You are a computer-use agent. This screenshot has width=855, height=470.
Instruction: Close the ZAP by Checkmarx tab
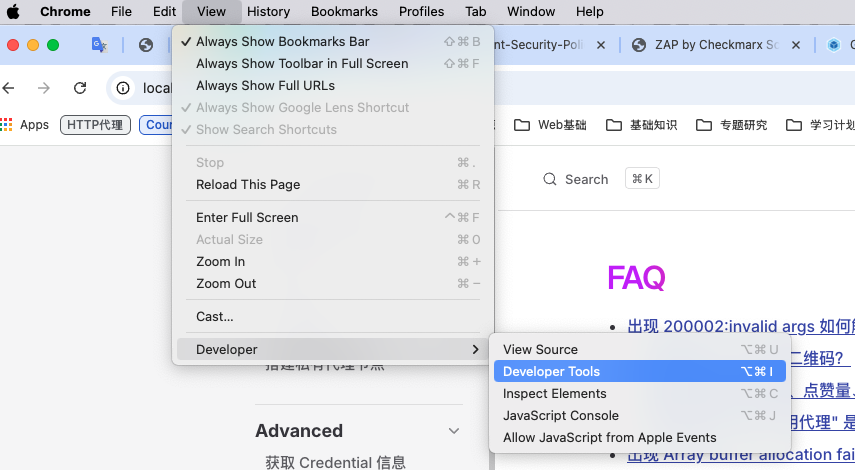[798, 45]
